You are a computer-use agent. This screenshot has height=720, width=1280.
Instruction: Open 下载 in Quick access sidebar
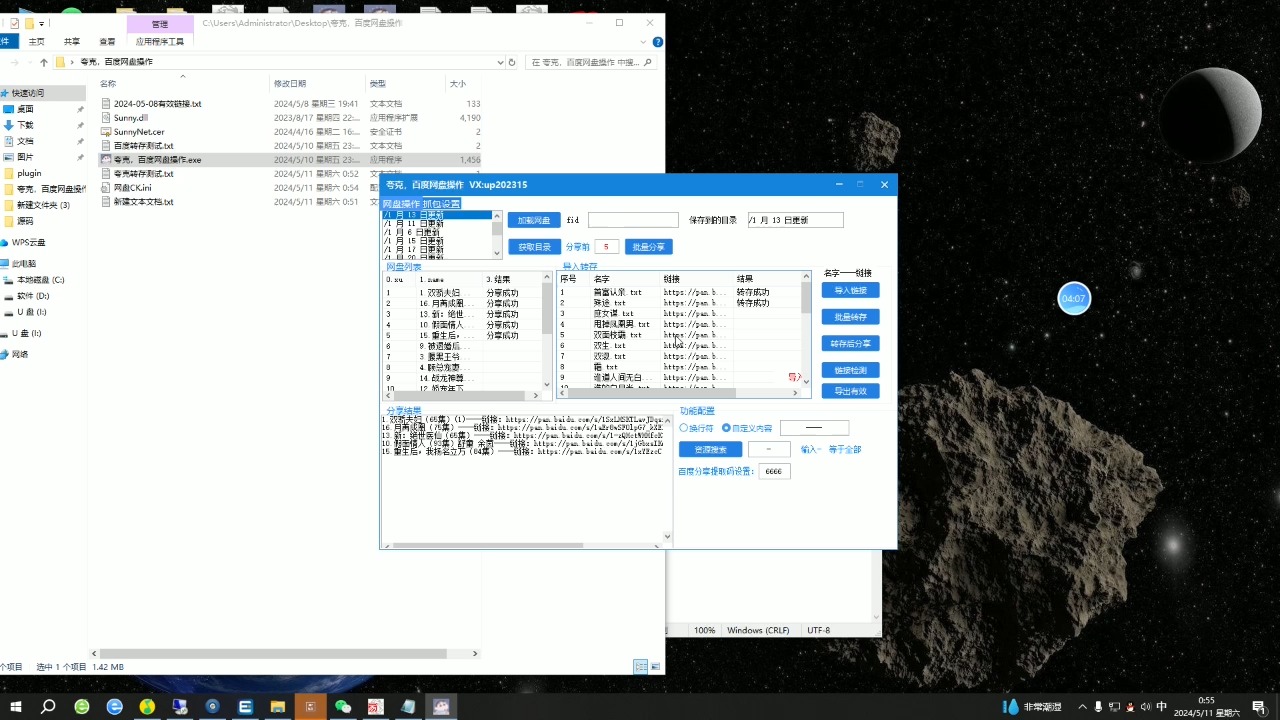25,125
